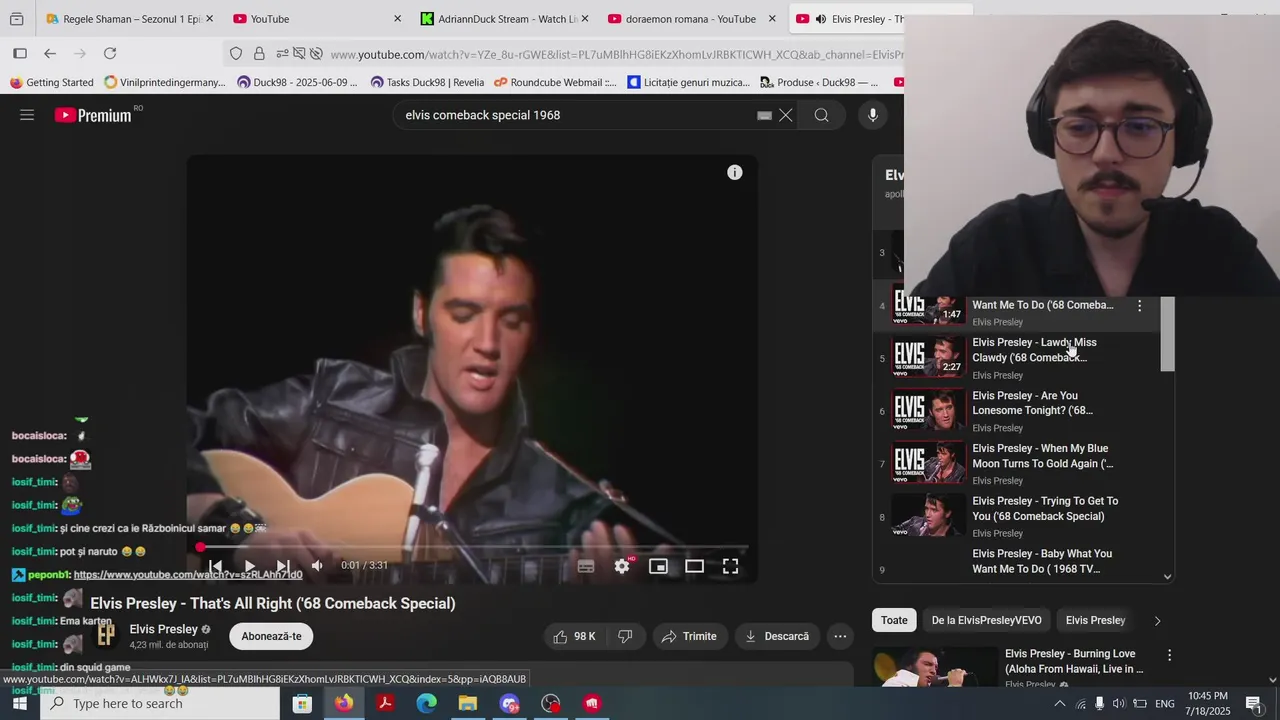Dislike the Elvis video

pos(625,636)
